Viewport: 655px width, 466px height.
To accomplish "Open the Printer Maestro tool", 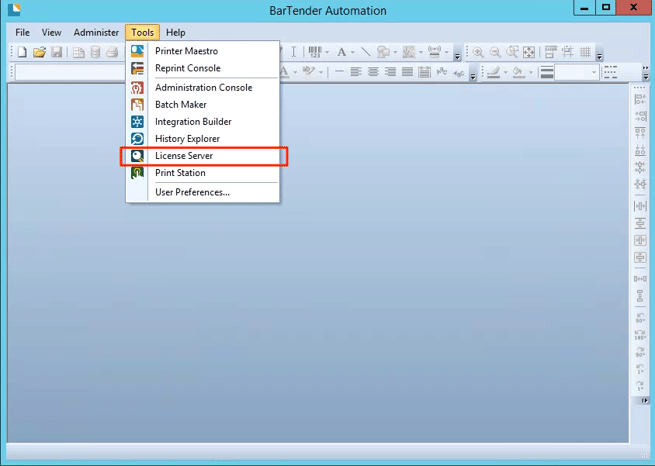I will click(x=186, y=51).
